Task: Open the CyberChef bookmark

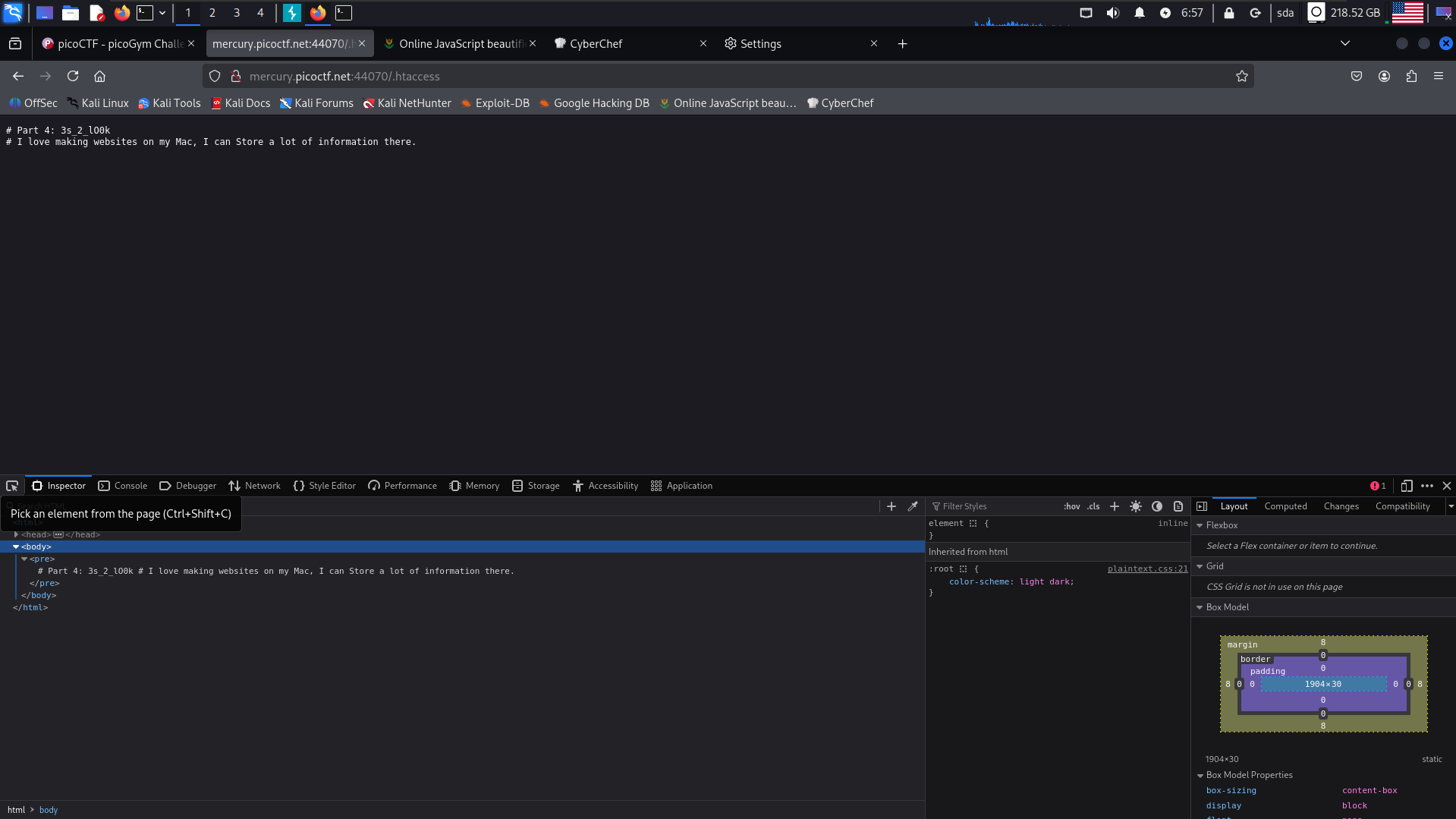Action: pyautogui.click(x=840, y=103)
